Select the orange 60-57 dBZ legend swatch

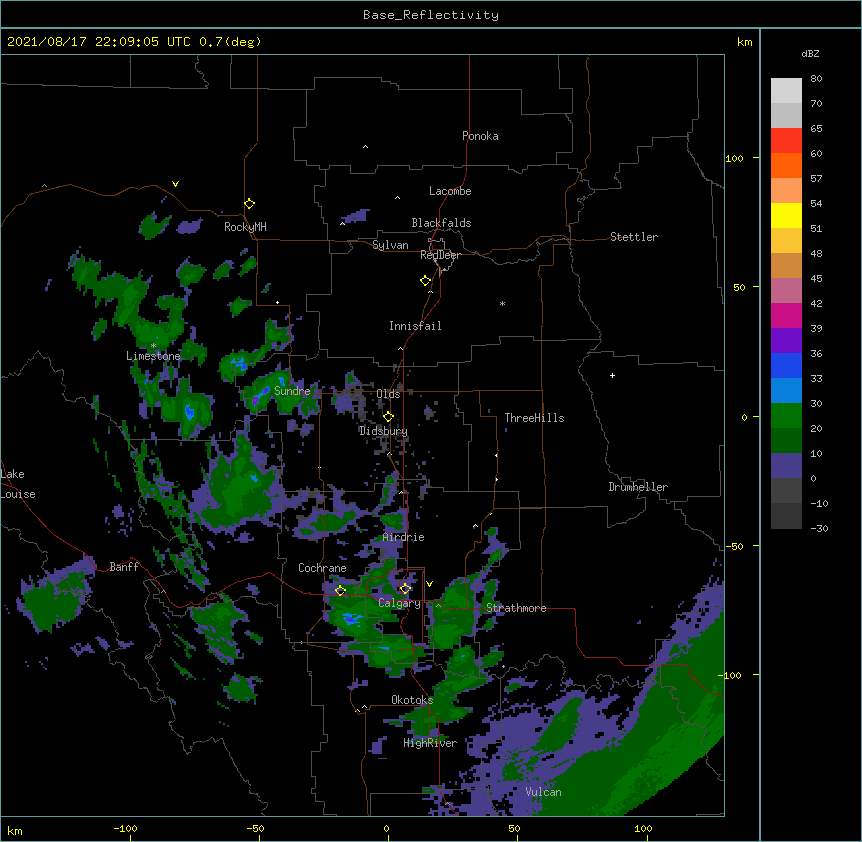click(x=786, y=165)
